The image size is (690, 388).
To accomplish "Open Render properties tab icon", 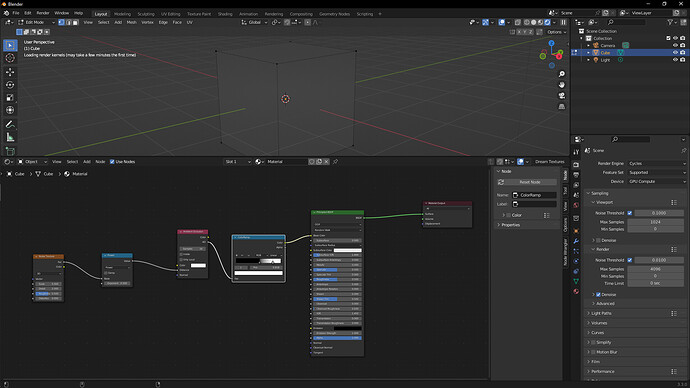I will coord(576,165).
